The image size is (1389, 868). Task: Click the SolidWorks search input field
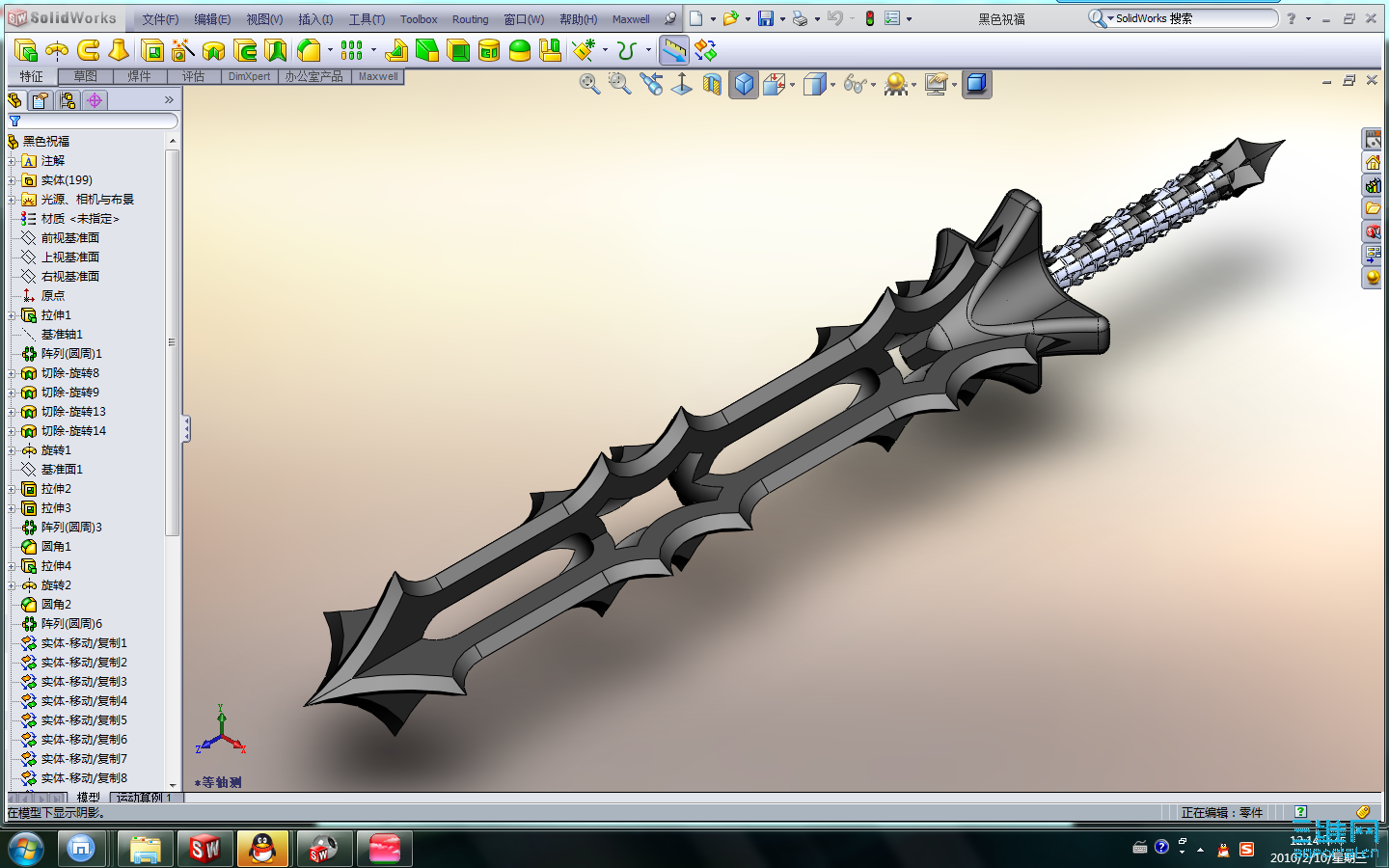[x=1194, y=18]
